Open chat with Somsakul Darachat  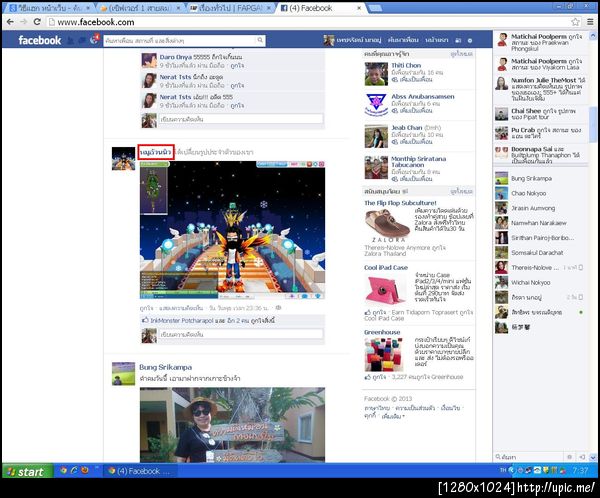click(x=540, y=253)
